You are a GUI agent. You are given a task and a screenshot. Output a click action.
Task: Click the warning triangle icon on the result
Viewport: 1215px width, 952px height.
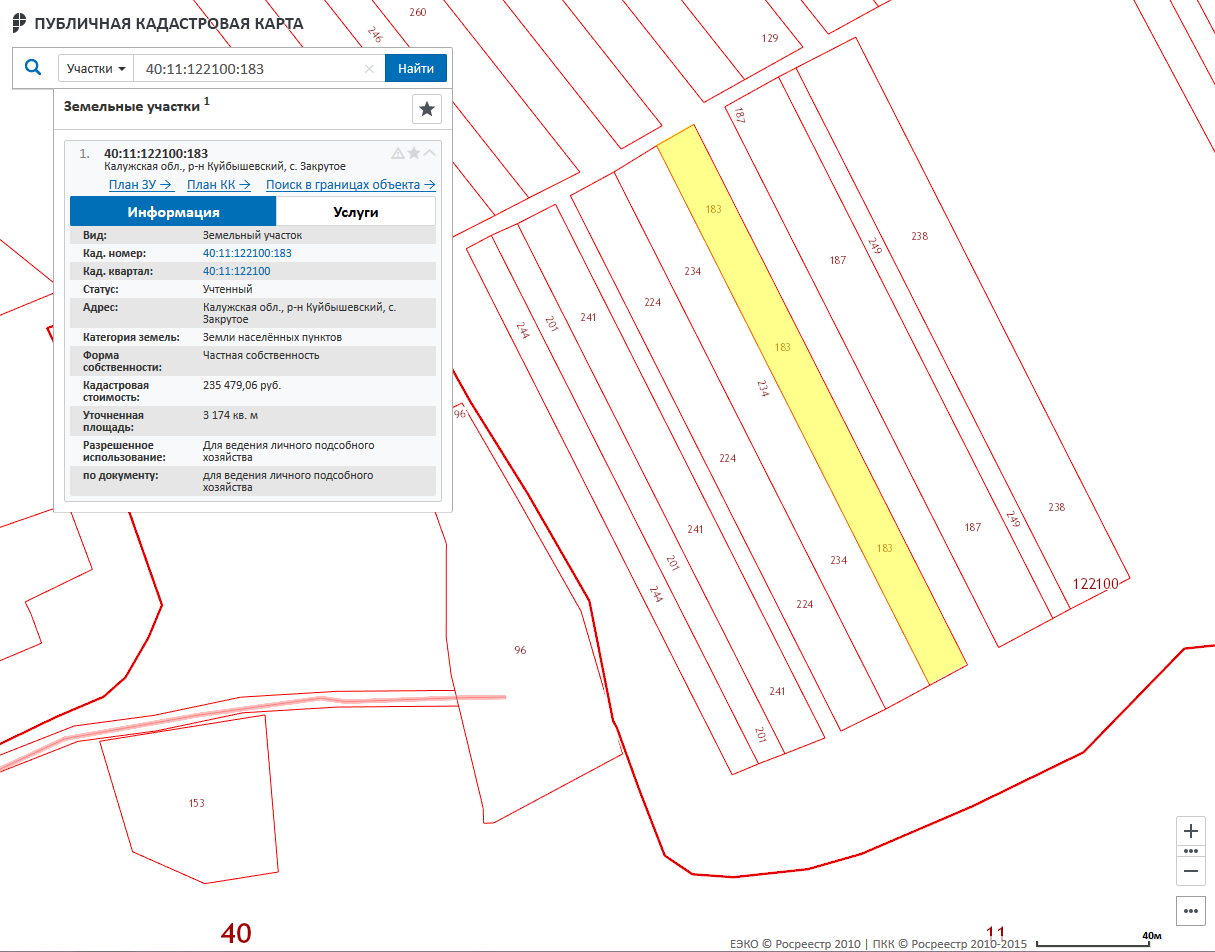click(x=398, y=153)
